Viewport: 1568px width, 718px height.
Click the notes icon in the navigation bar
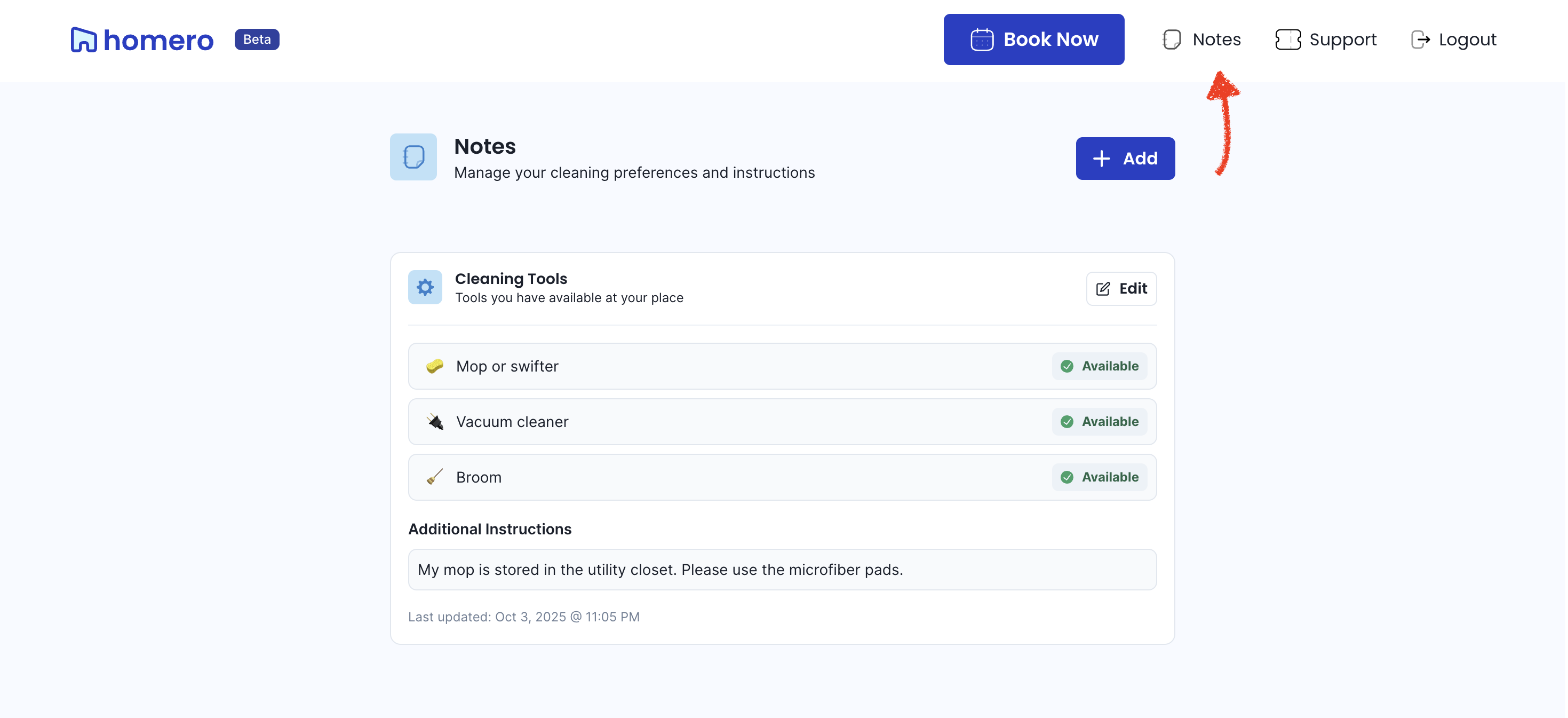pyautogui.click(x=1171, y=40)
